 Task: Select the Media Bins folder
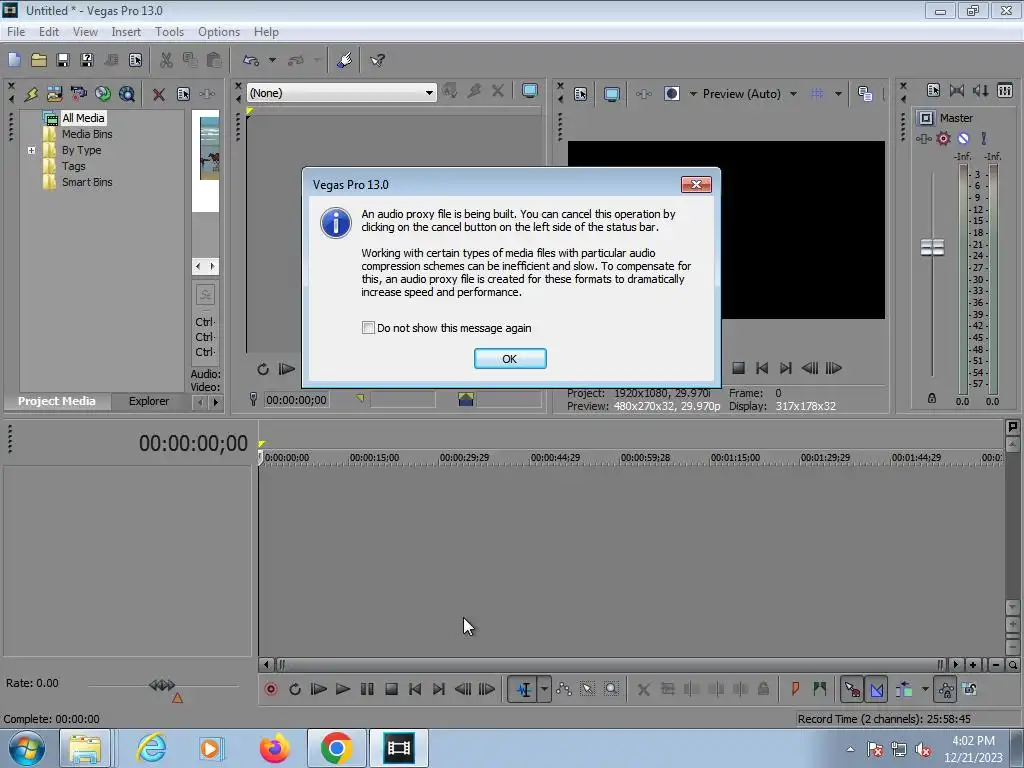tap(87, 134)
